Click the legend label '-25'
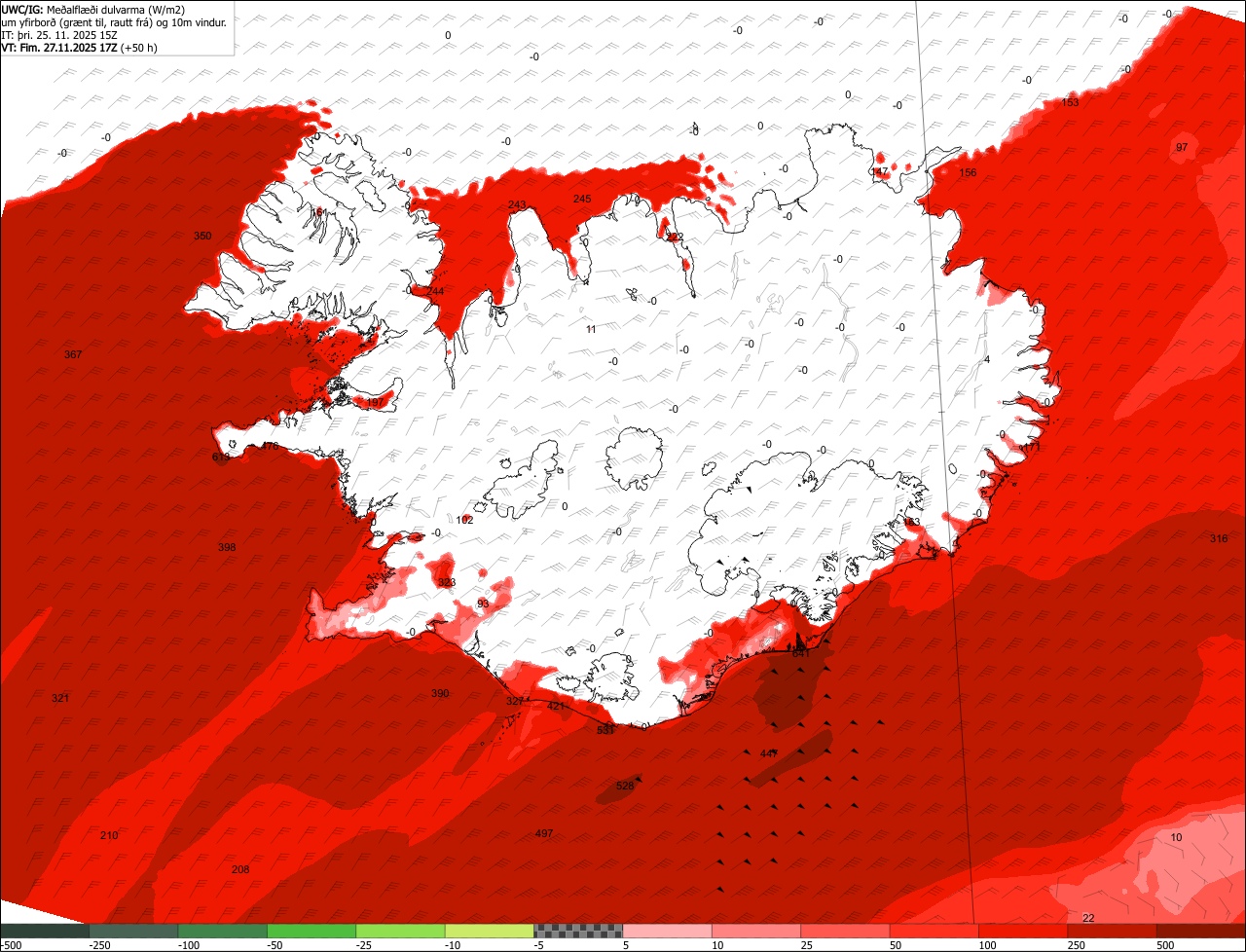The image size is (1246, 952). 366,945
